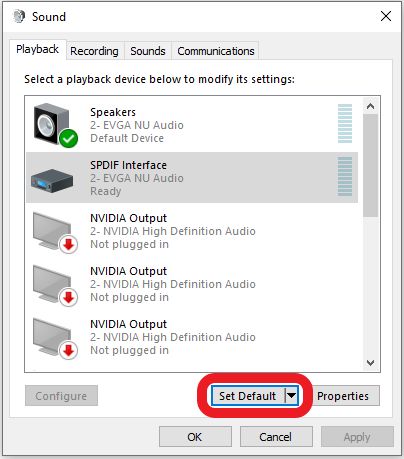Click Cancel to dismiss the dialog

[276, 437]
